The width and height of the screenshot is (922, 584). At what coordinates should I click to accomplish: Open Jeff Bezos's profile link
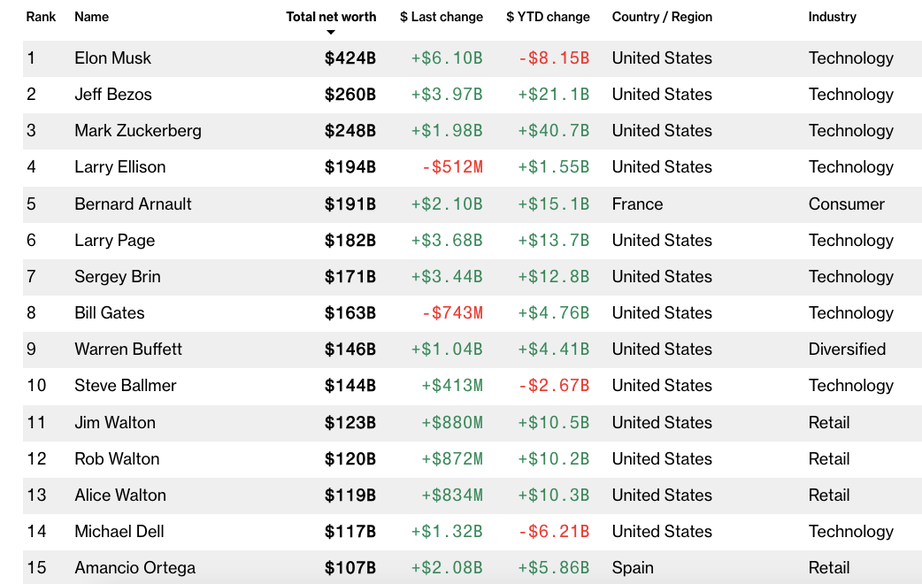pos(113,94)
